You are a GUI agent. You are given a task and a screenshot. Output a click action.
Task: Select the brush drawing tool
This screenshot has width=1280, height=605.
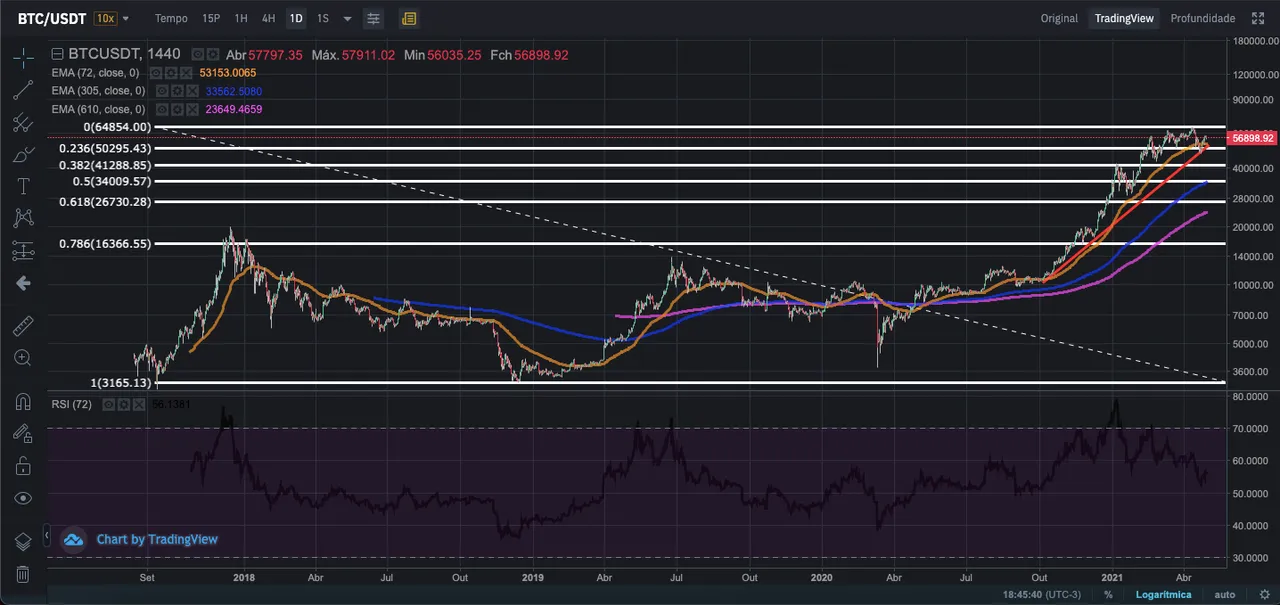point(23,155)
